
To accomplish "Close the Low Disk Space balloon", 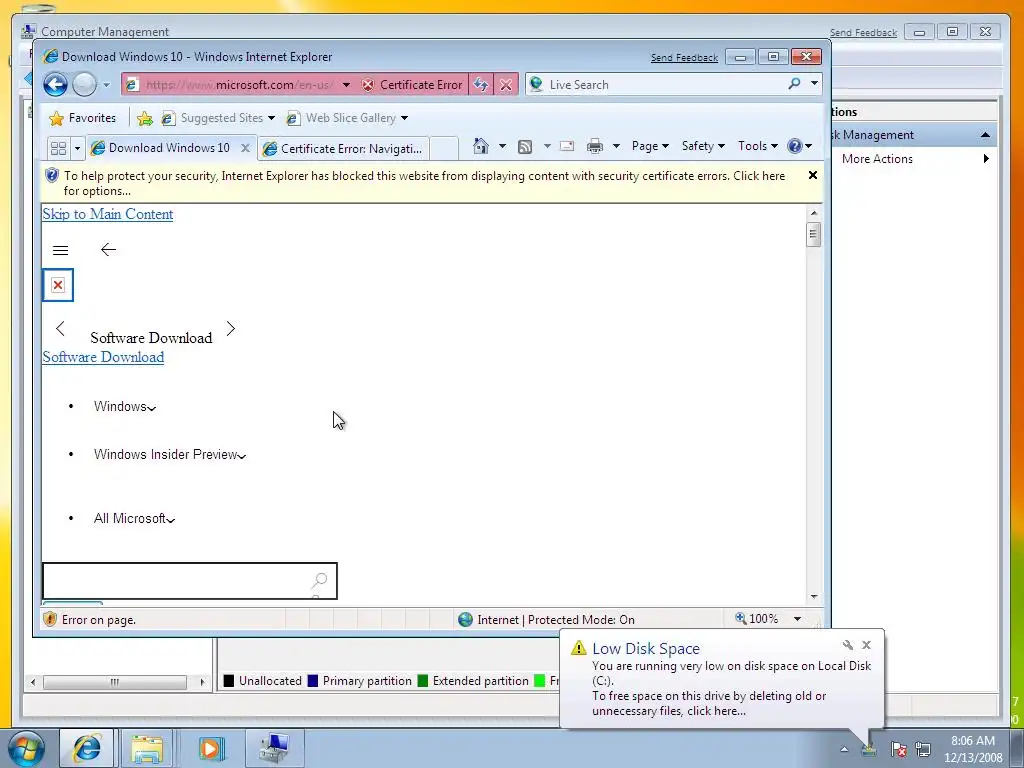I will 867,645.
